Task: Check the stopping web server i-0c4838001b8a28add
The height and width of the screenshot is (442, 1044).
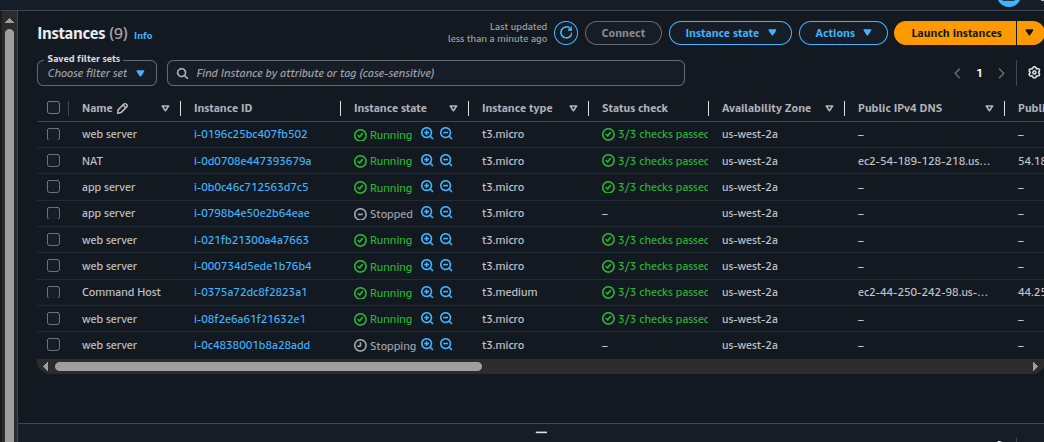Action: [53, 345]
